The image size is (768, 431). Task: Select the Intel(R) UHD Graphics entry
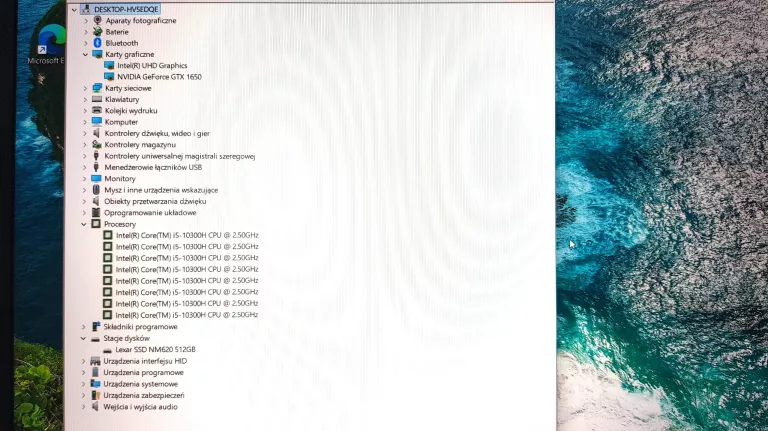[x=151, y=66]
